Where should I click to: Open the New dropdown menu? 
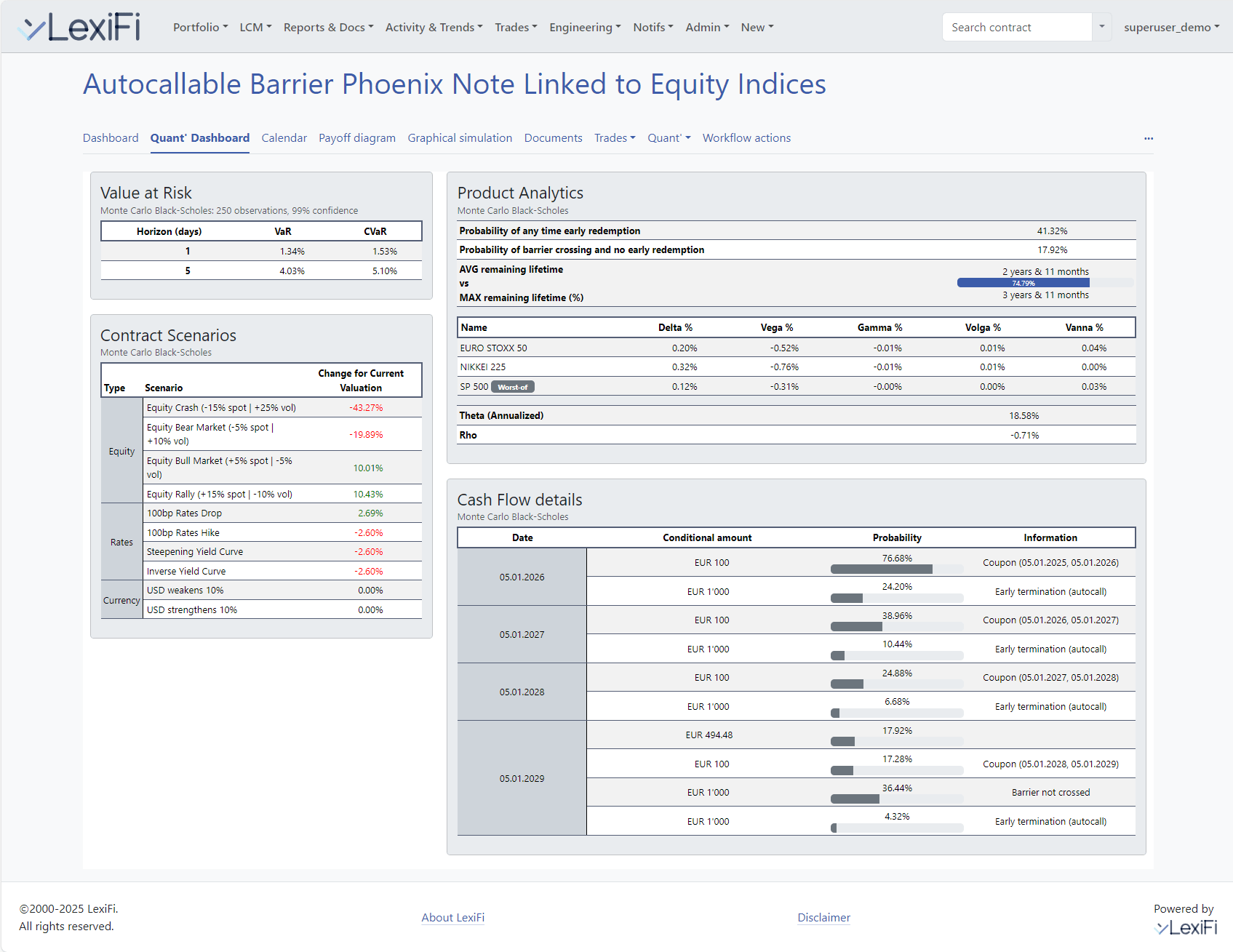[757, 27]
